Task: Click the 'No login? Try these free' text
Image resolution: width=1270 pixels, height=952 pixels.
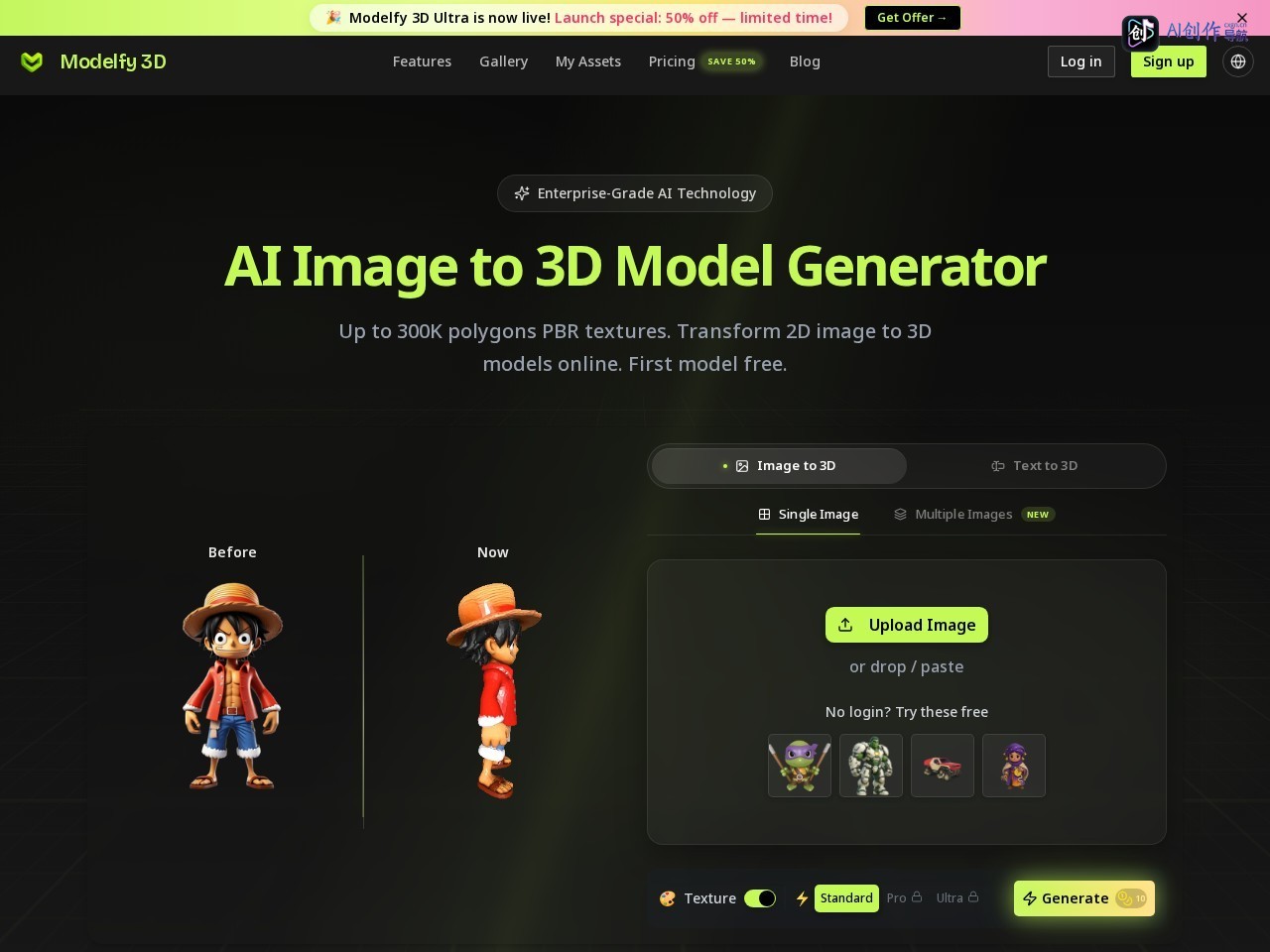Action: (x=907, y=712)
